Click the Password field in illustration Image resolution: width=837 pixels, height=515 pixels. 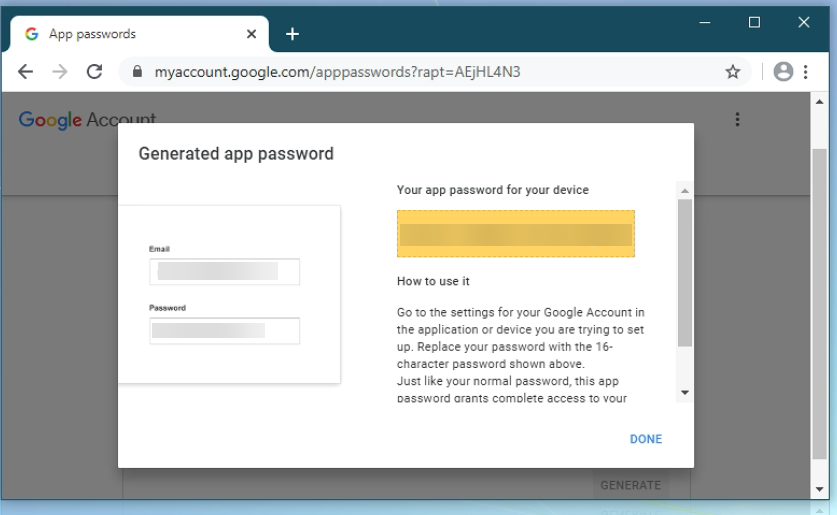coord(224,331)
